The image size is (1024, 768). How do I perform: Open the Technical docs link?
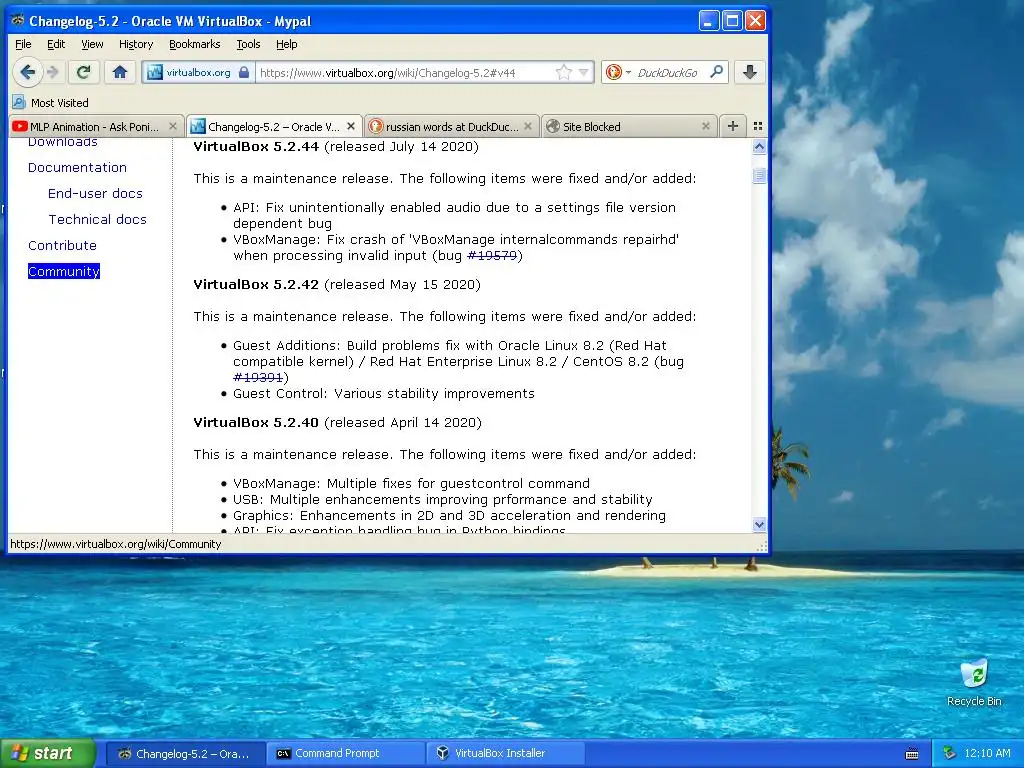97,219
